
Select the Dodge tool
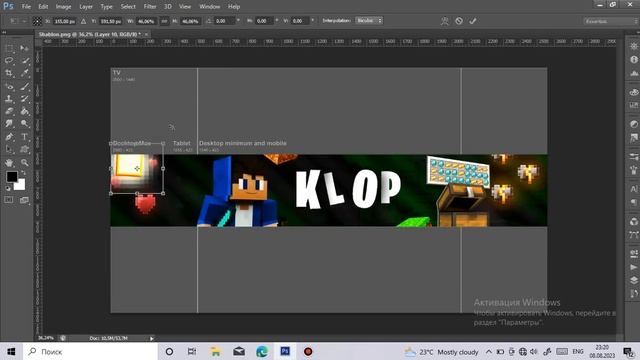24,123
